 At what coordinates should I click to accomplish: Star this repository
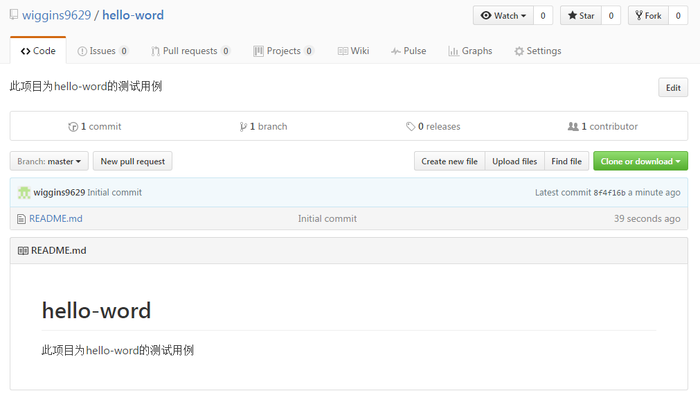coord(581,16)
